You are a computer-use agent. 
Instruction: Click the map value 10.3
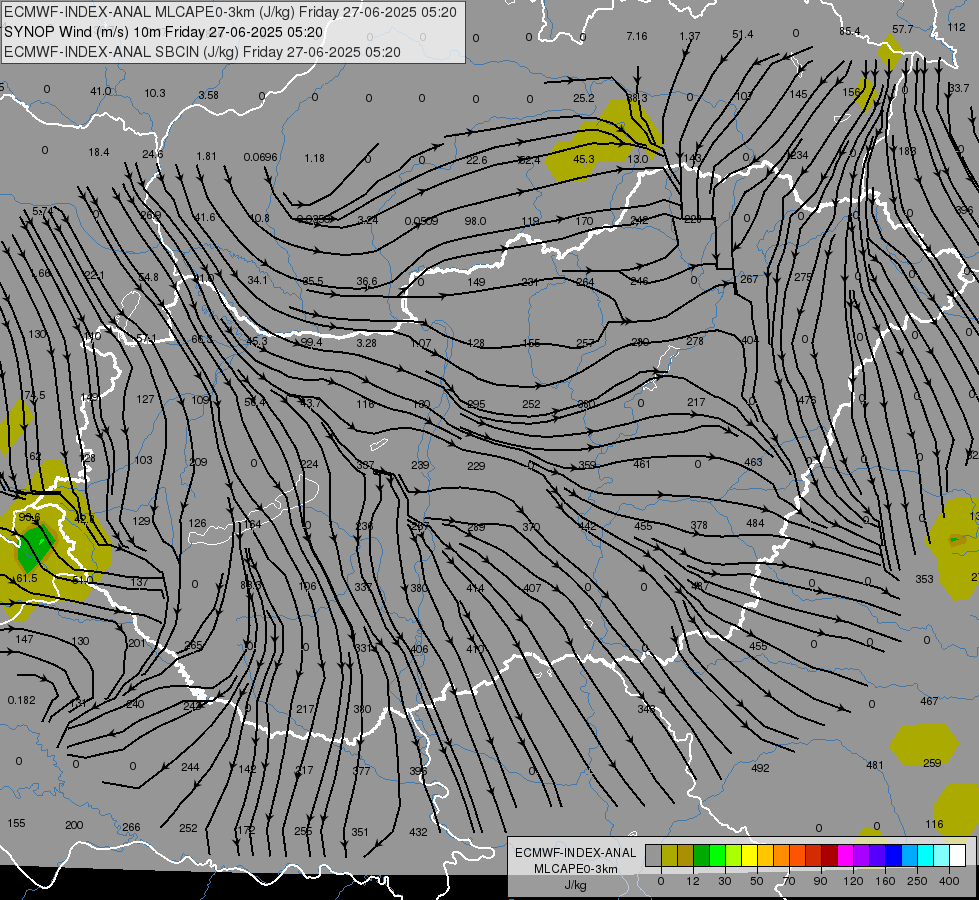155,93
